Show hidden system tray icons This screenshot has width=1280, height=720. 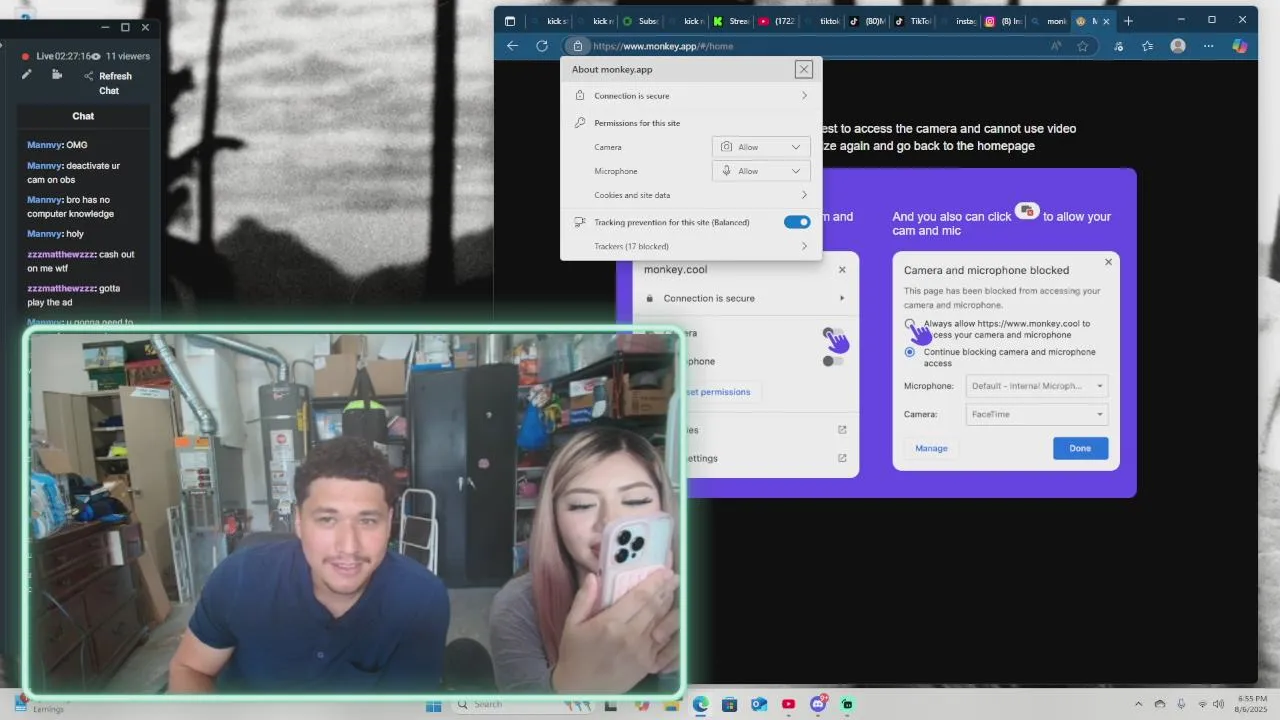click(1138, 704)
